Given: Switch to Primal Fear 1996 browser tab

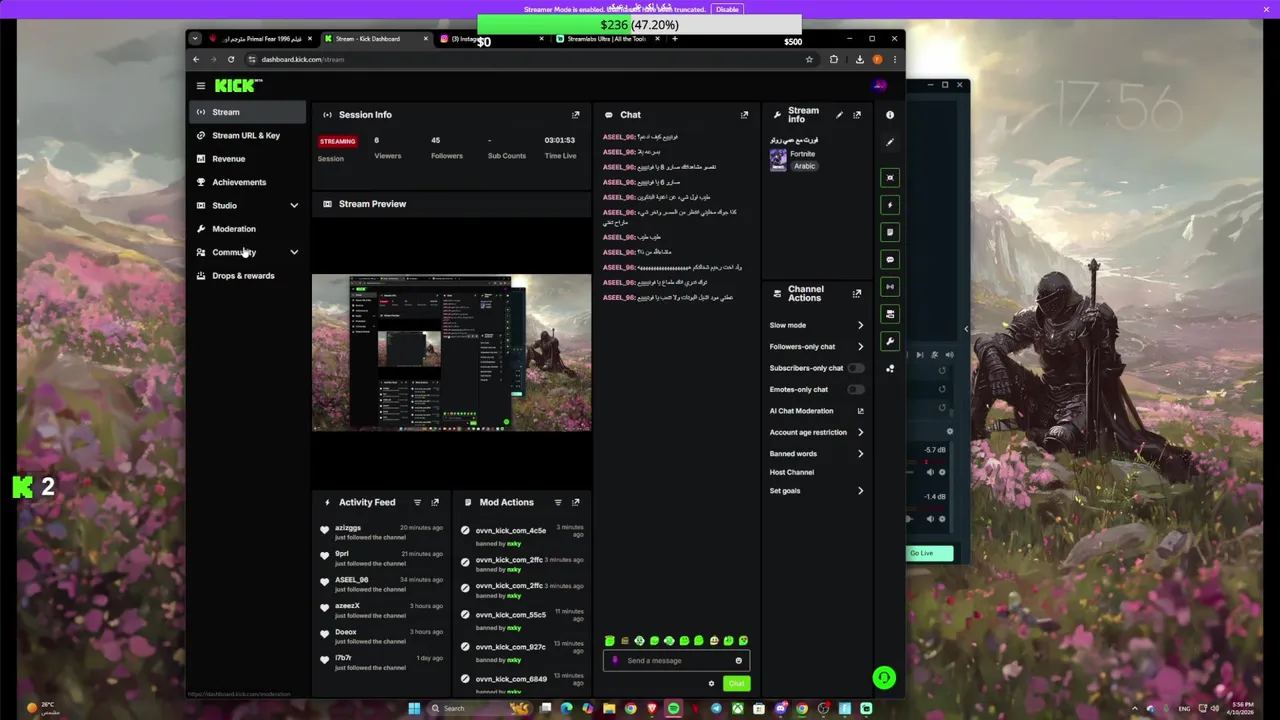Looking at the screenshot, I should pos(260,39).
